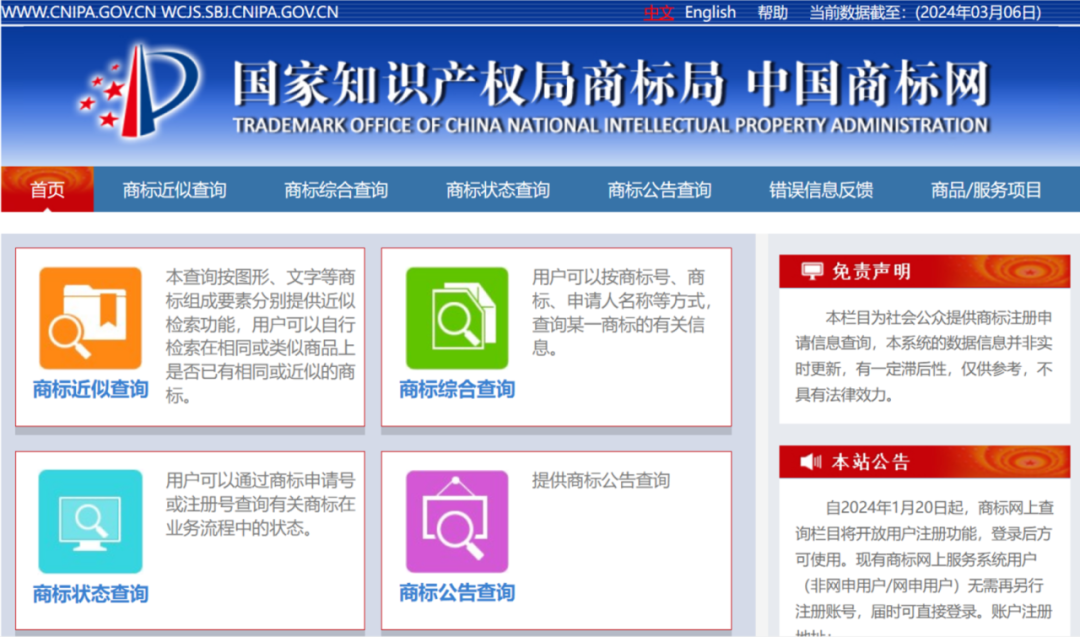The image size is (1080, 637).
Task: Click the description text 提供商标公告查询
Action: tap(601, 481)
